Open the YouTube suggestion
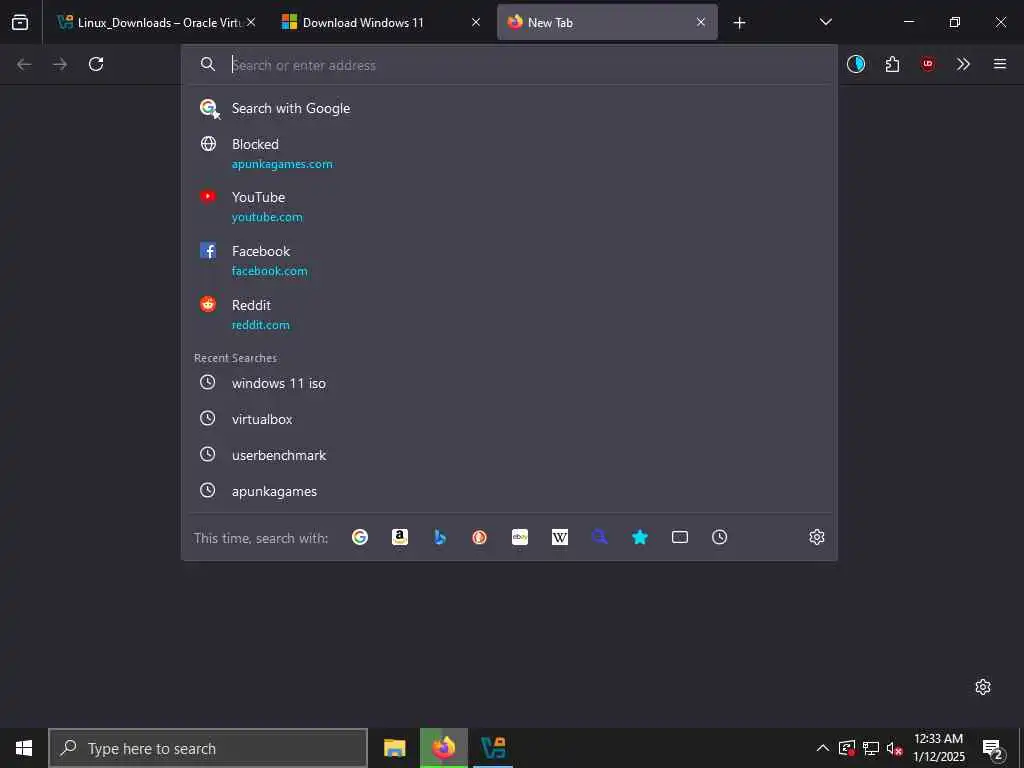 coord(509,206)
